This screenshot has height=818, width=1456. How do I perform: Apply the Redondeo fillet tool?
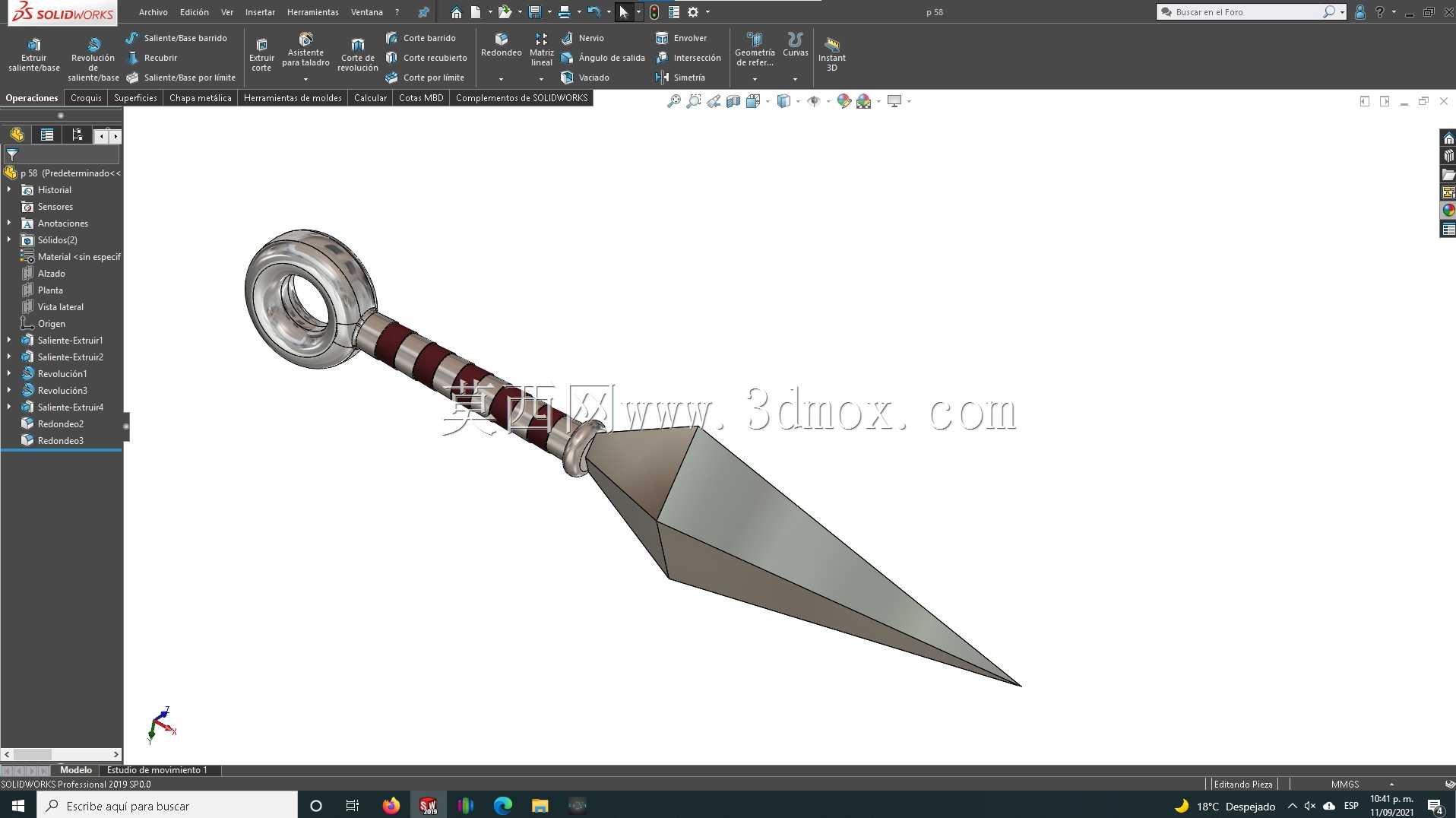pos(502,45)
